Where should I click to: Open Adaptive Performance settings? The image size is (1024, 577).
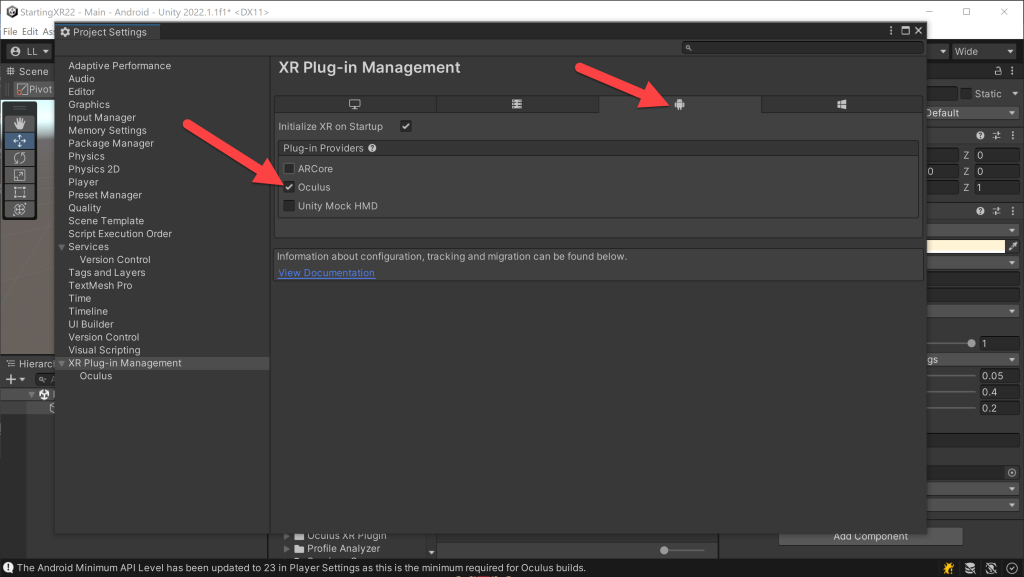(120, 66)
